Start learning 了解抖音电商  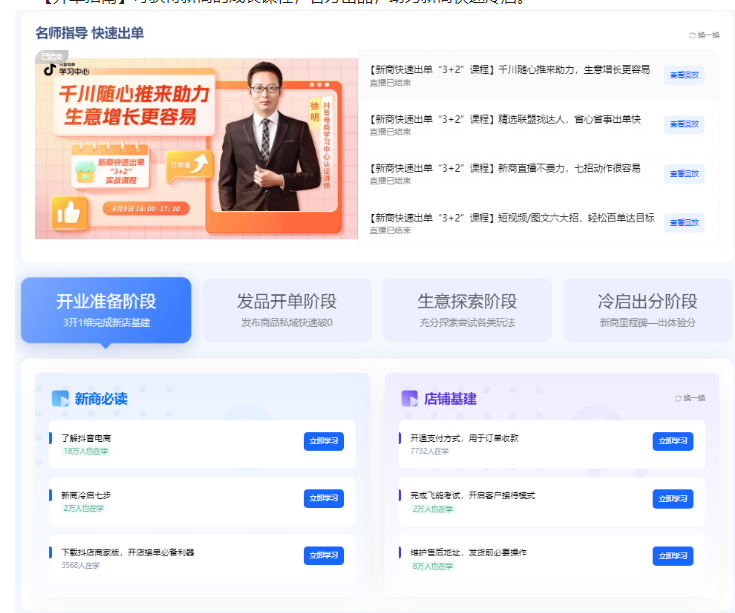click(x=323, y=442)
